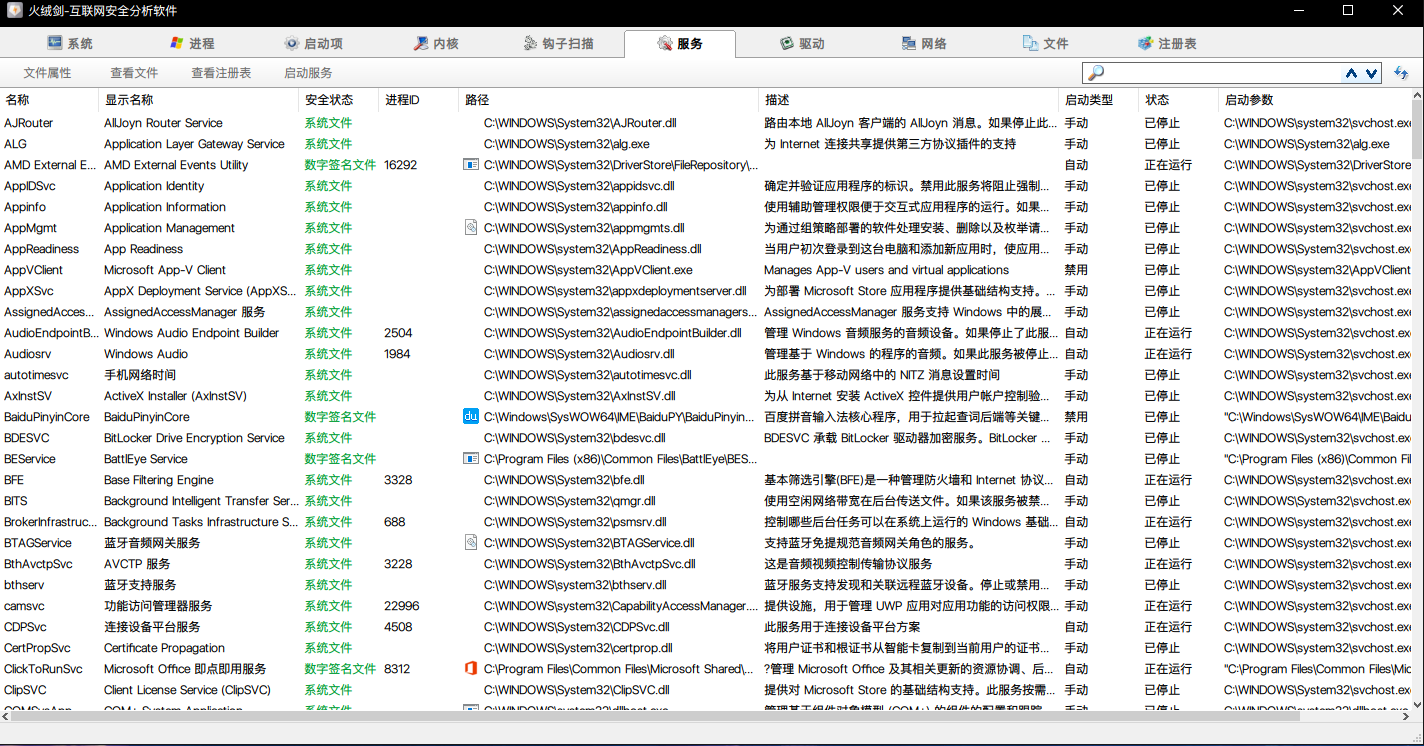Select 'Windows Audio Endpoint Builder' entry

(x=192, y=333)
